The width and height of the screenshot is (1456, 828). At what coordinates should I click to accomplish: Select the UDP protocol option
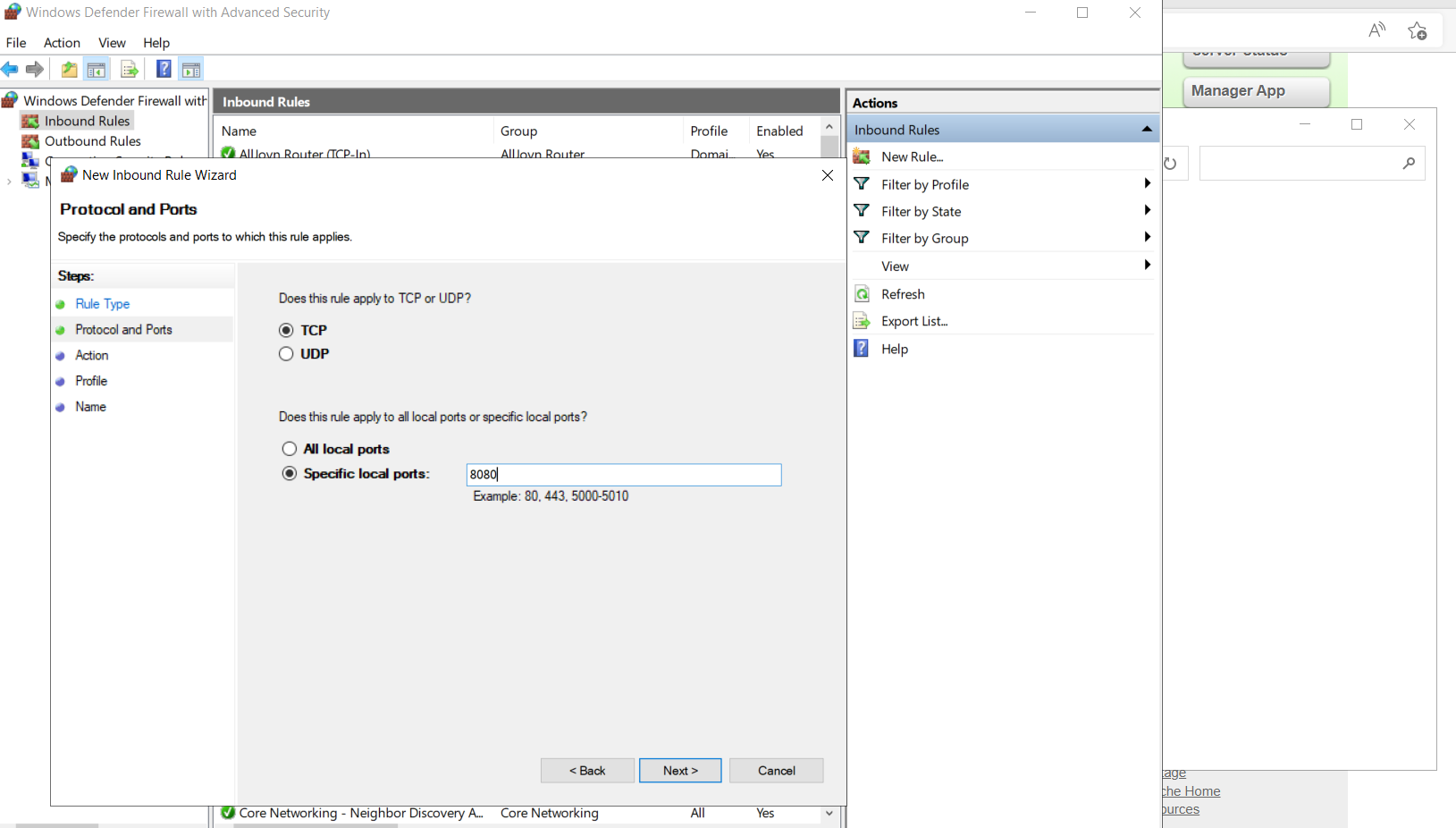tap(304, 354)
